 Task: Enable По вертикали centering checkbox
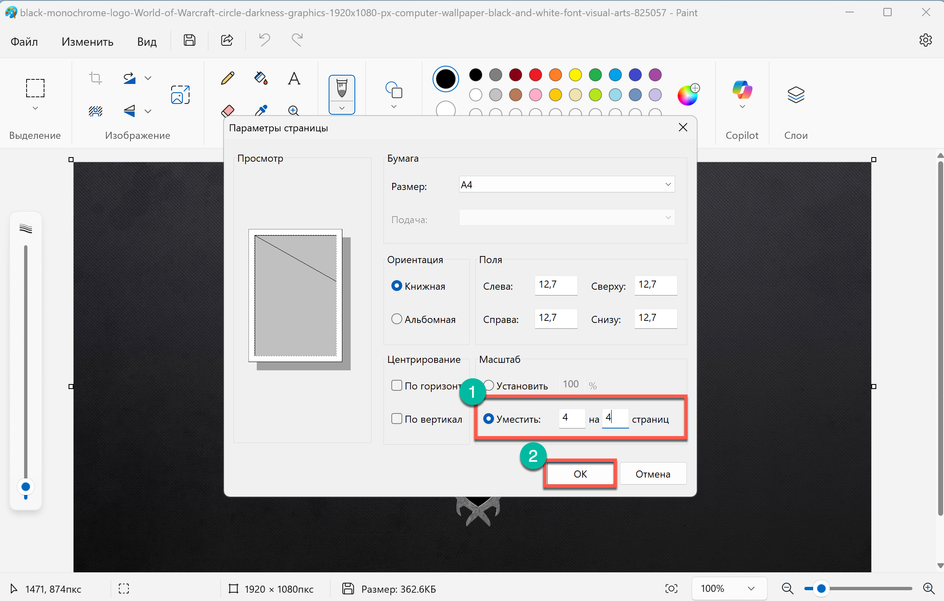click(x=397, y=419)
